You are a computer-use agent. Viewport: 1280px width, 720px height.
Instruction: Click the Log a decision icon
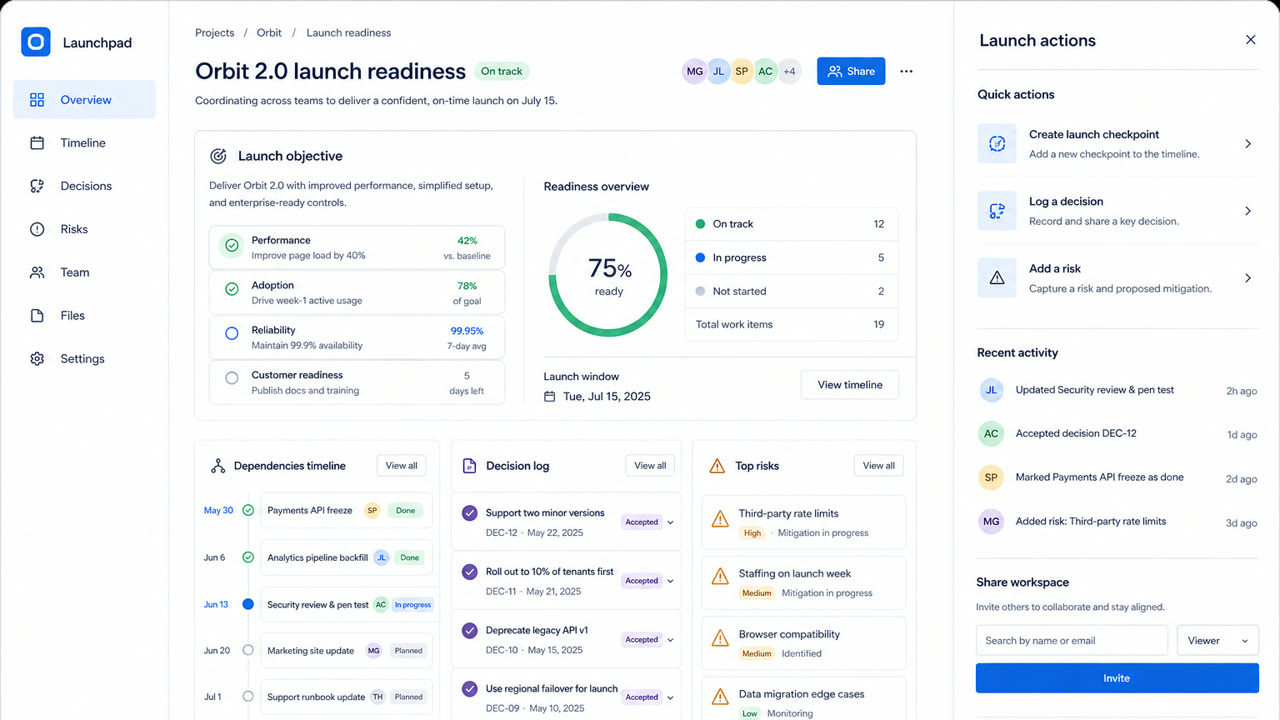pos(997,211)
